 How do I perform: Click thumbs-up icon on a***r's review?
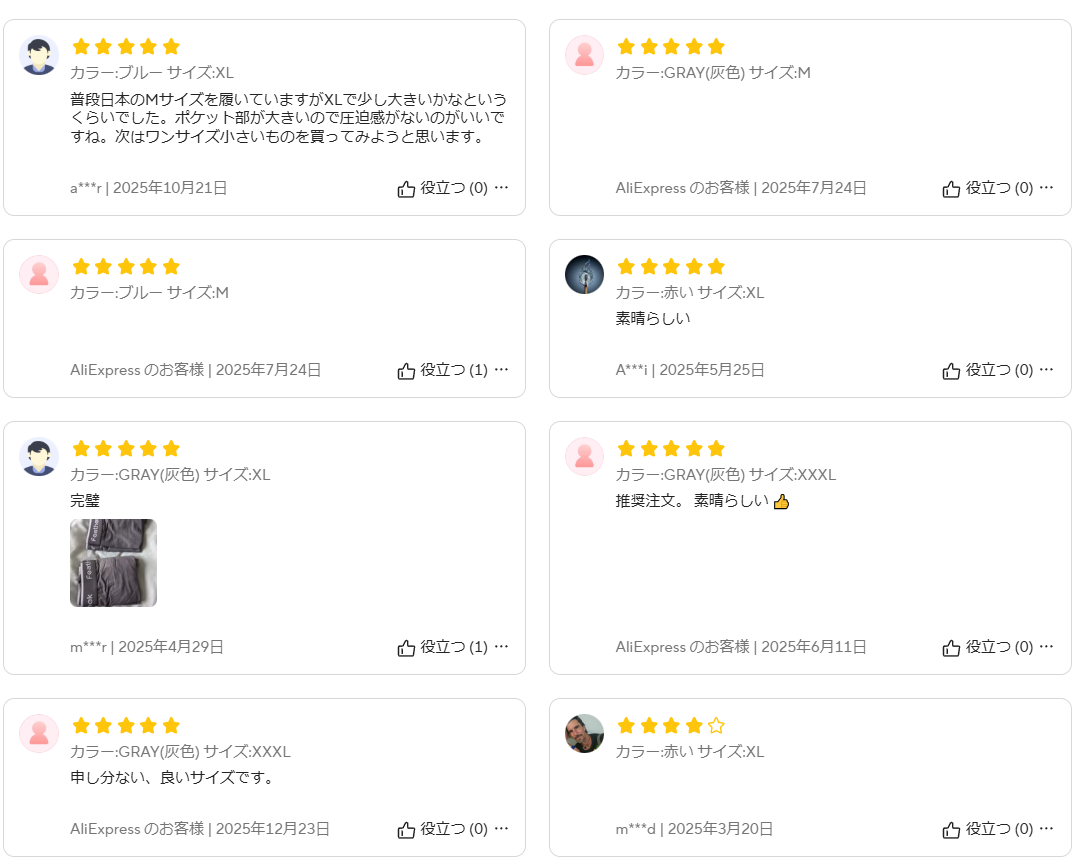(406, 189)
